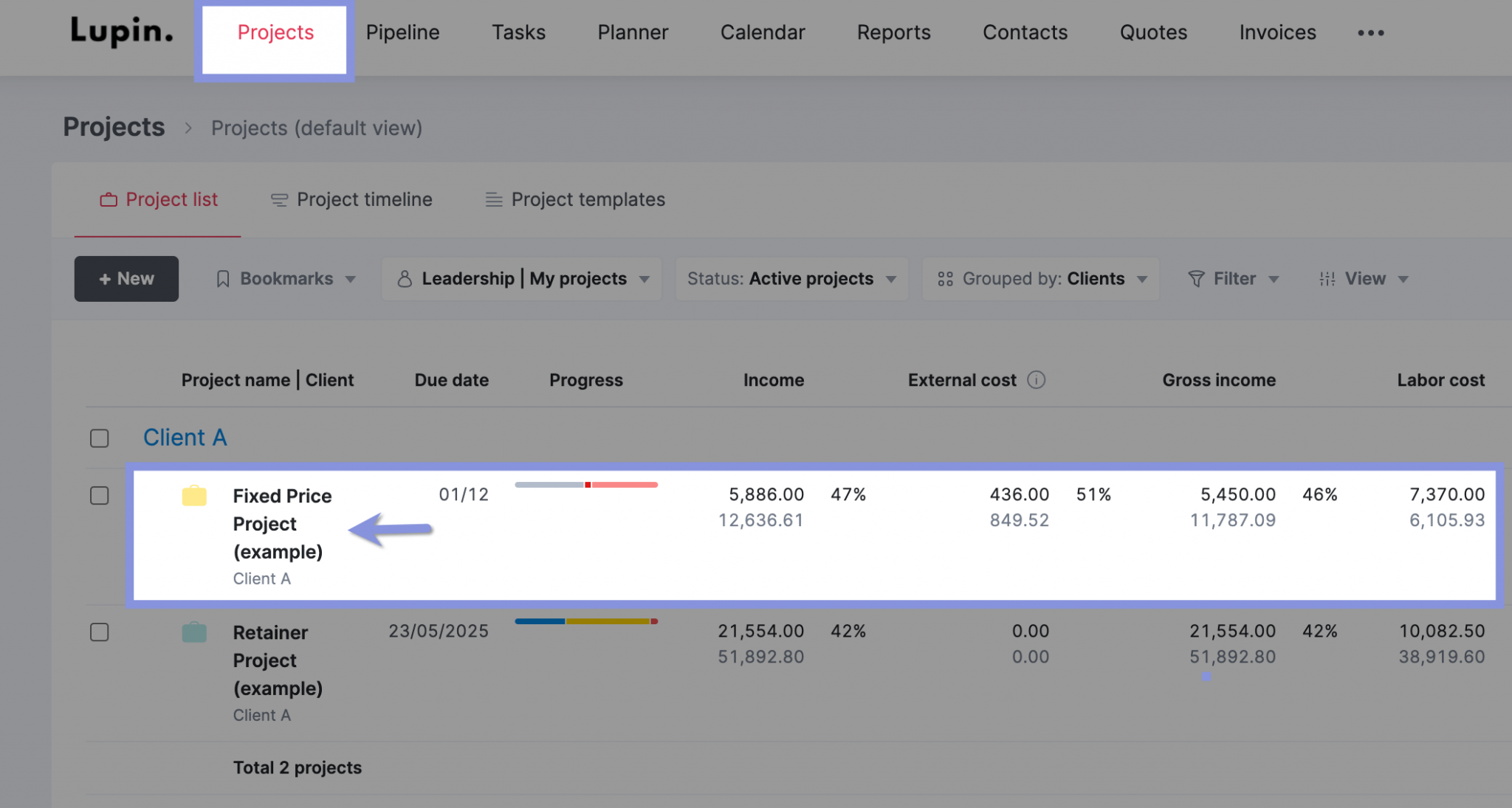Click the + New button
The height and width of the screenshot is (808, 1512).
126,279
